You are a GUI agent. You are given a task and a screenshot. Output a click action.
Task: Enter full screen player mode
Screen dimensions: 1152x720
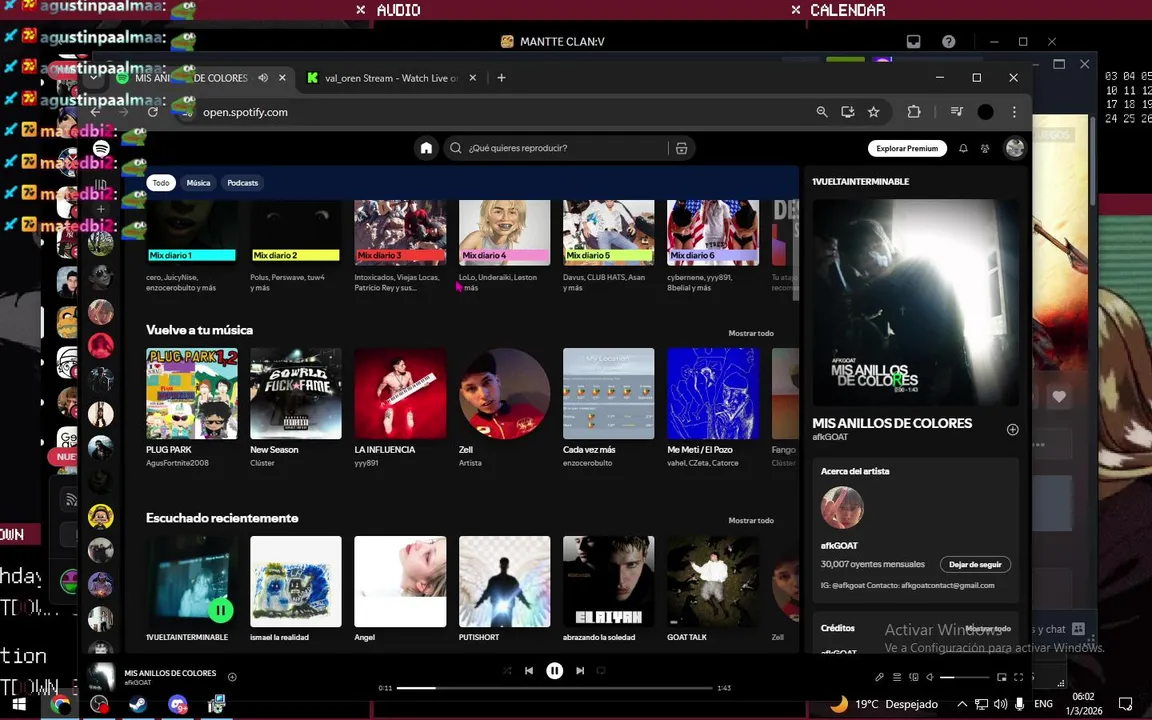click(x=1018, y=677)
